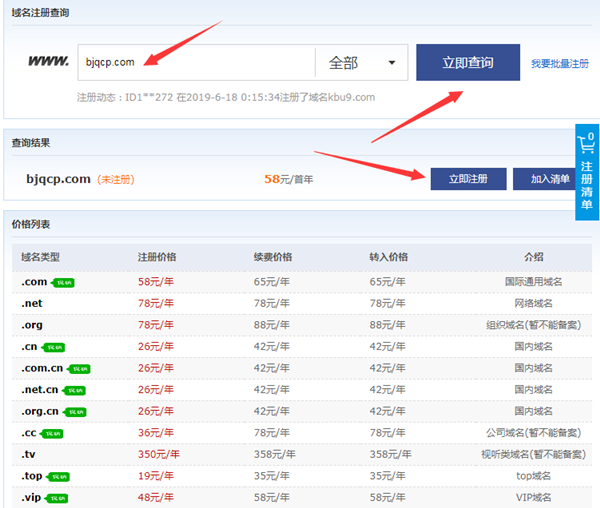Click the green promo badge beside .com.cn
This screenshot has width=600, height=508.
[x=80, y=369]
